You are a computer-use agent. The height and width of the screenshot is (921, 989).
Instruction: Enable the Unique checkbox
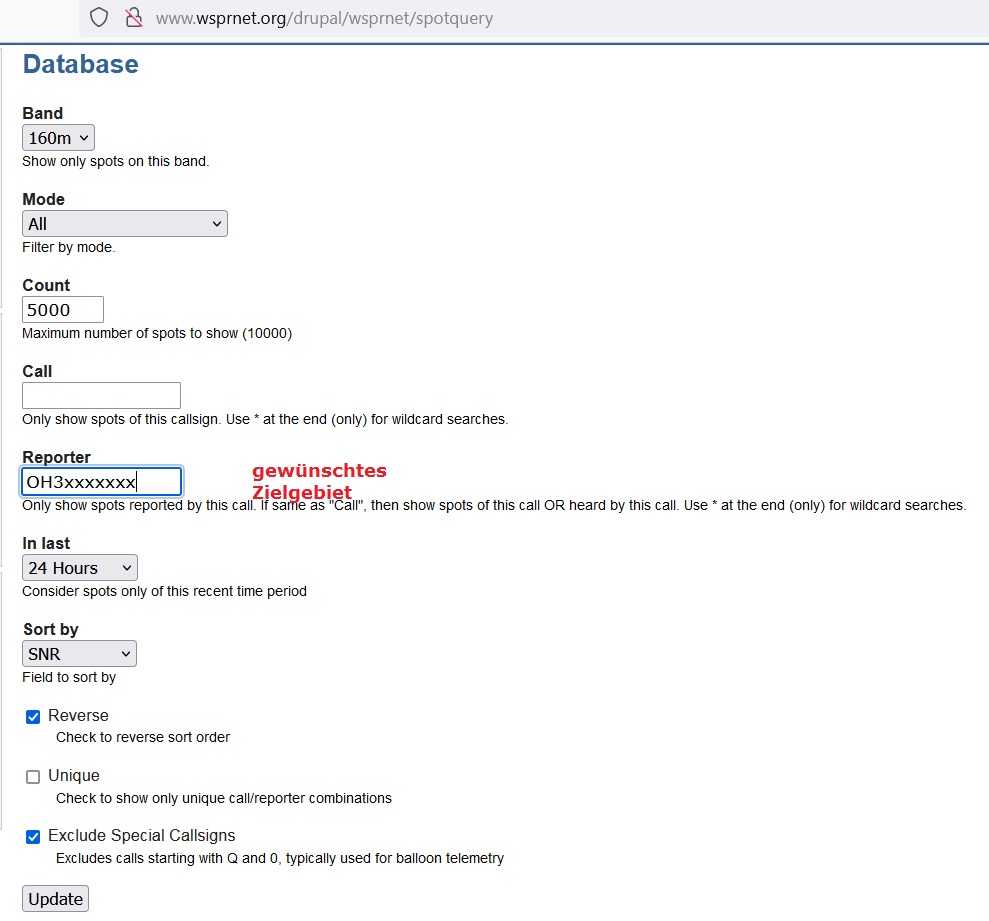(33, 777)
